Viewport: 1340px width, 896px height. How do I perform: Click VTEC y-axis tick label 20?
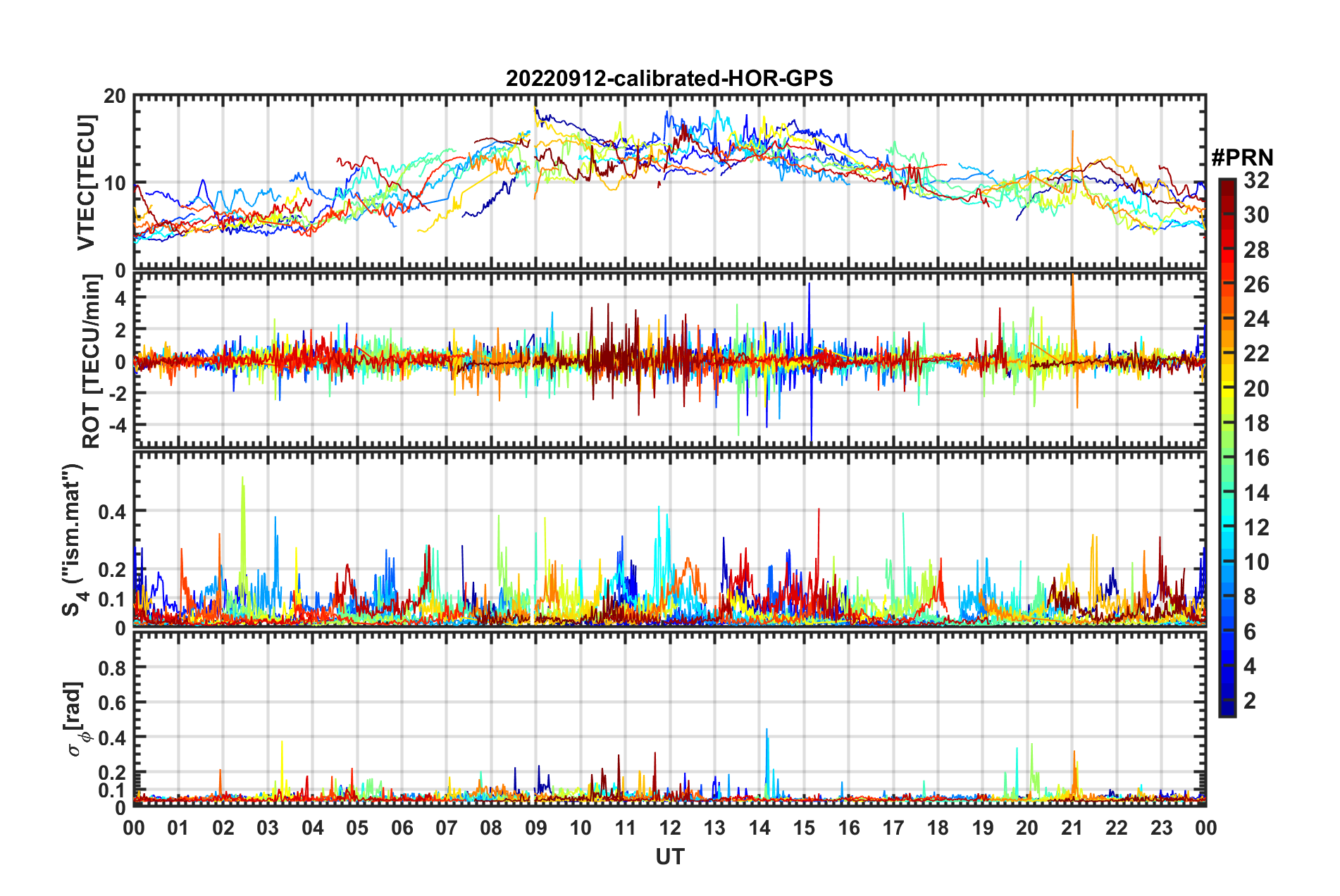pyautogui.click(x=115, y=97)
